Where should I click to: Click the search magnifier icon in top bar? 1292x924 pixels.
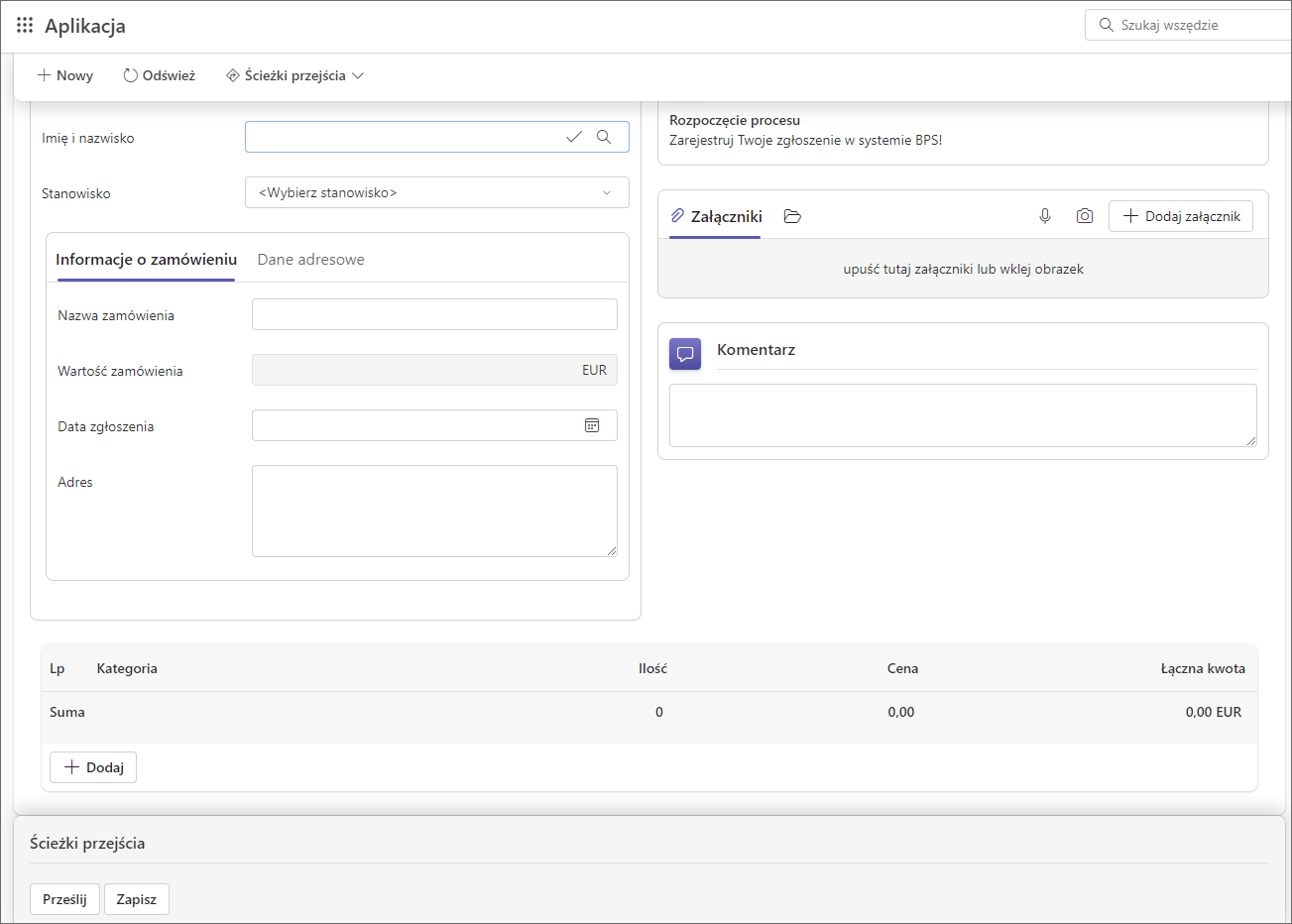[x=1106, y=25]
